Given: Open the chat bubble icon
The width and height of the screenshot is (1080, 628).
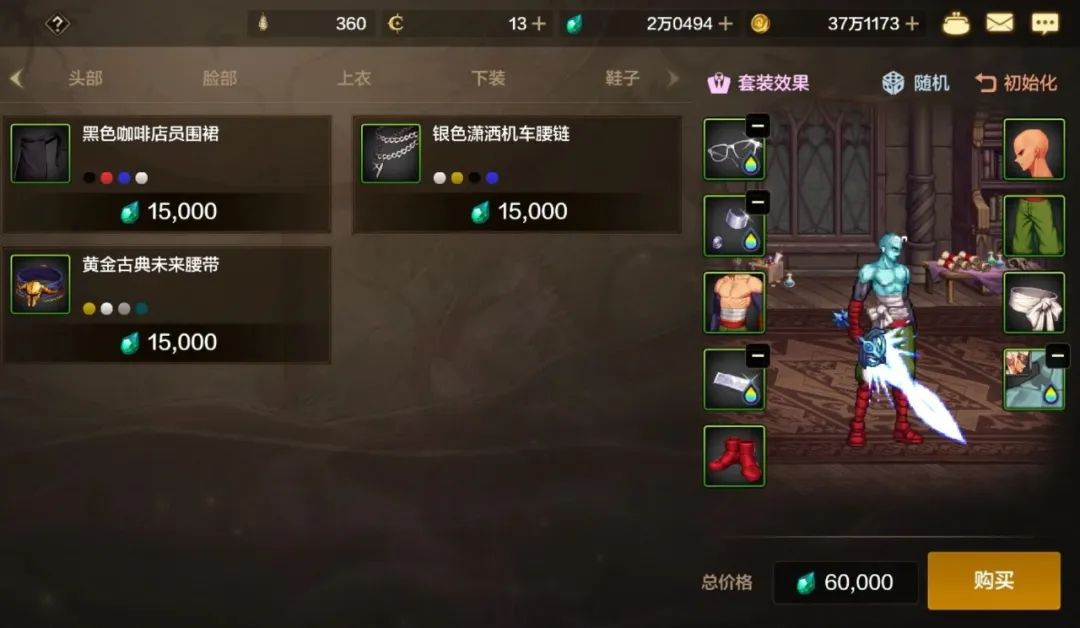Looking at the screenshot, I should [1044, 23].
